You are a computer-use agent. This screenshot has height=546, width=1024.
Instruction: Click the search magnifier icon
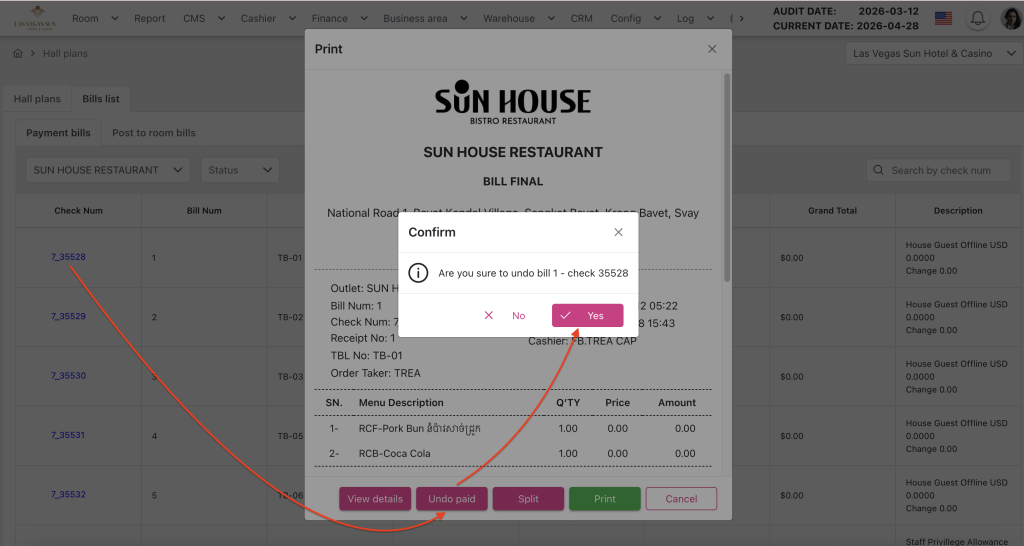[x=879, y=170]
